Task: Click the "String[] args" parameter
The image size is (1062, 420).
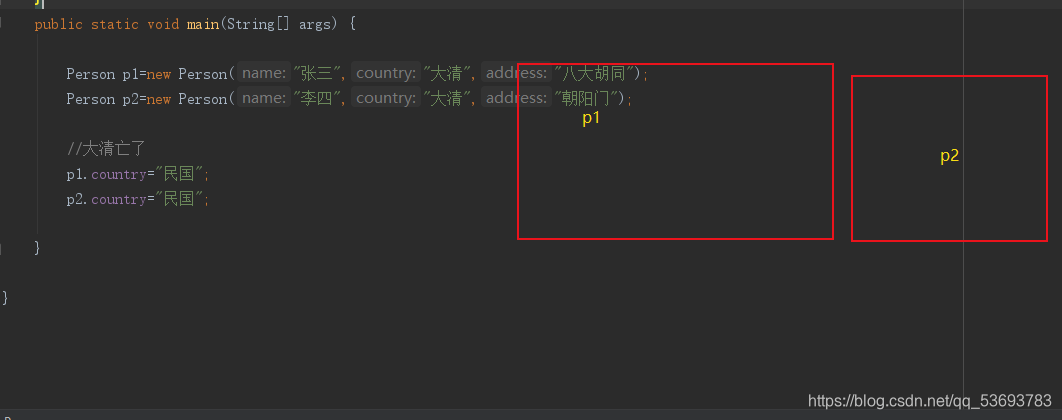Action: (x=281, y=24)
